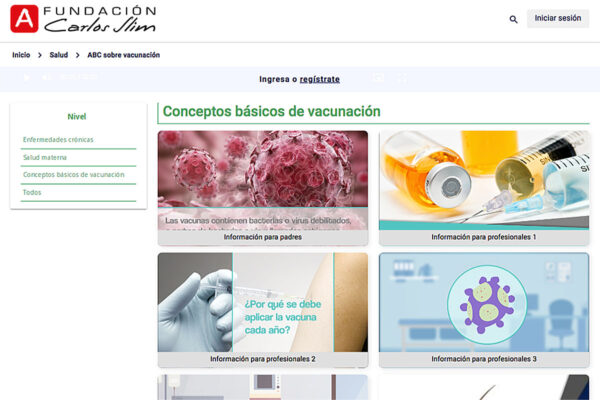Viewport: 600px width, 400px height.
Task: Open the vaccine vials and syringes thumbnail
Action: click(483, 180)
